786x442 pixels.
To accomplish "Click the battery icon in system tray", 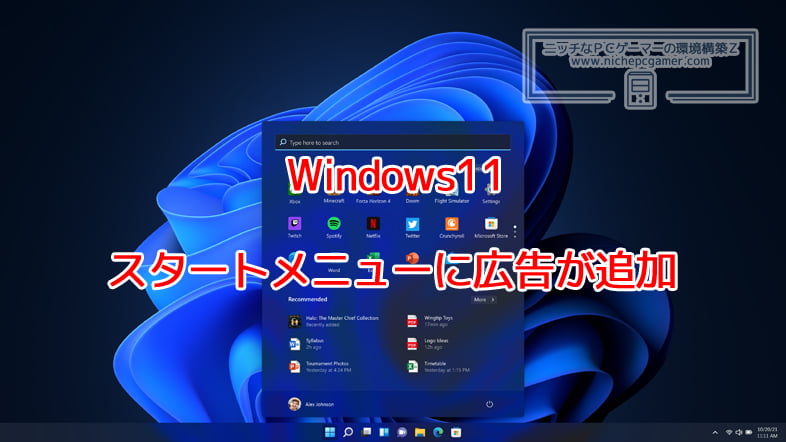I will point(748,432).
